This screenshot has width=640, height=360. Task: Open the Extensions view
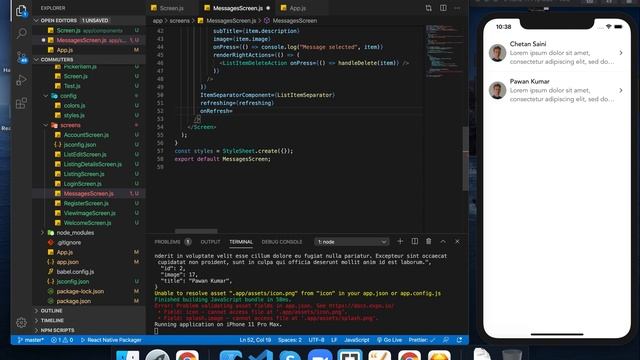click(21, 103)
